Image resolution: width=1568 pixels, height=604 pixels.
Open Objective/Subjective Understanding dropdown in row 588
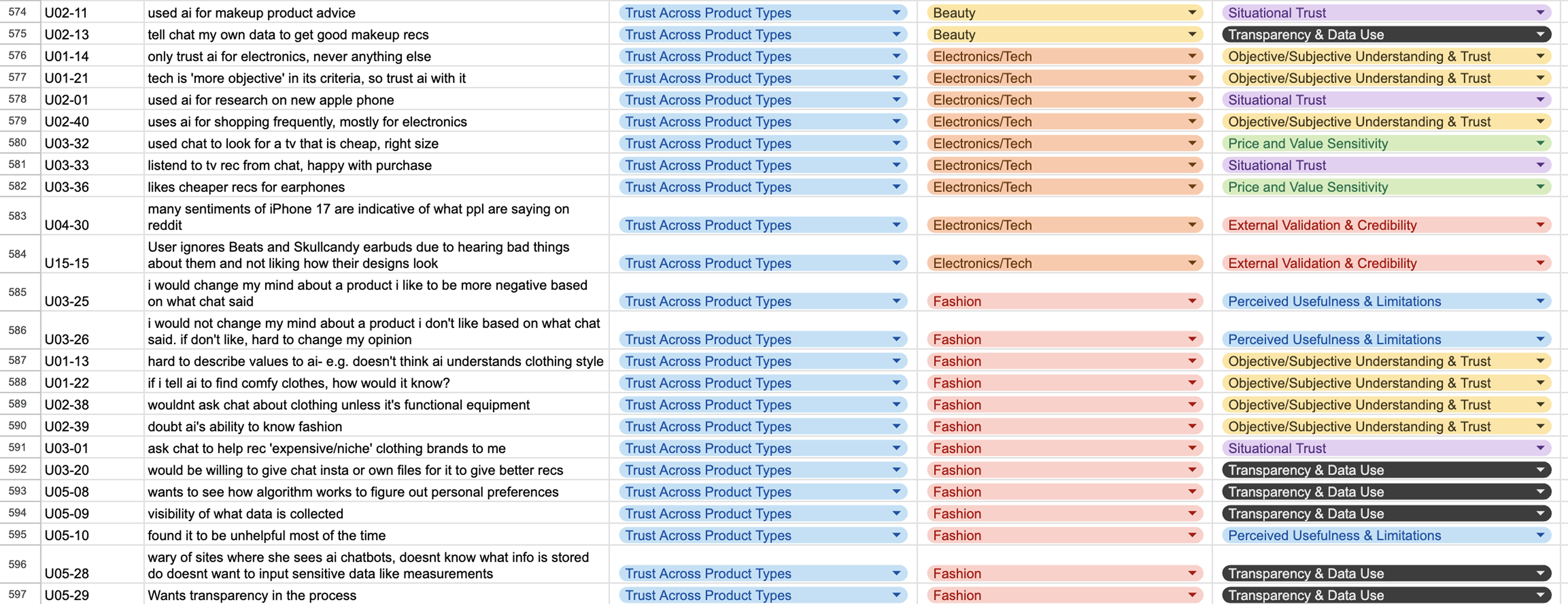1540,383
